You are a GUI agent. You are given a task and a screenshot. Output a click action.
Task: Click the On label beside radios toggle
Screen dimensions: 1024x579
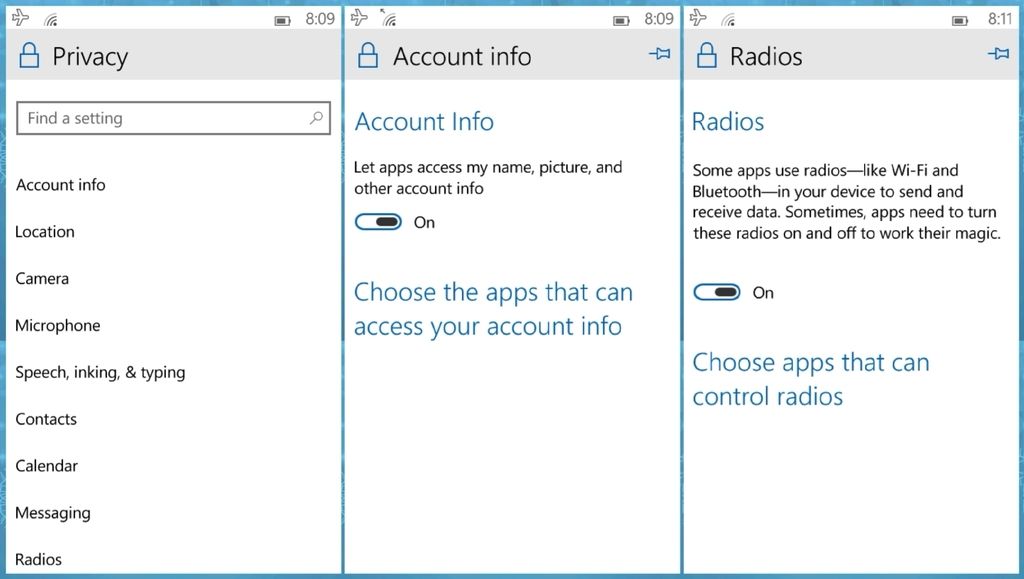click(x=763, y=292)
